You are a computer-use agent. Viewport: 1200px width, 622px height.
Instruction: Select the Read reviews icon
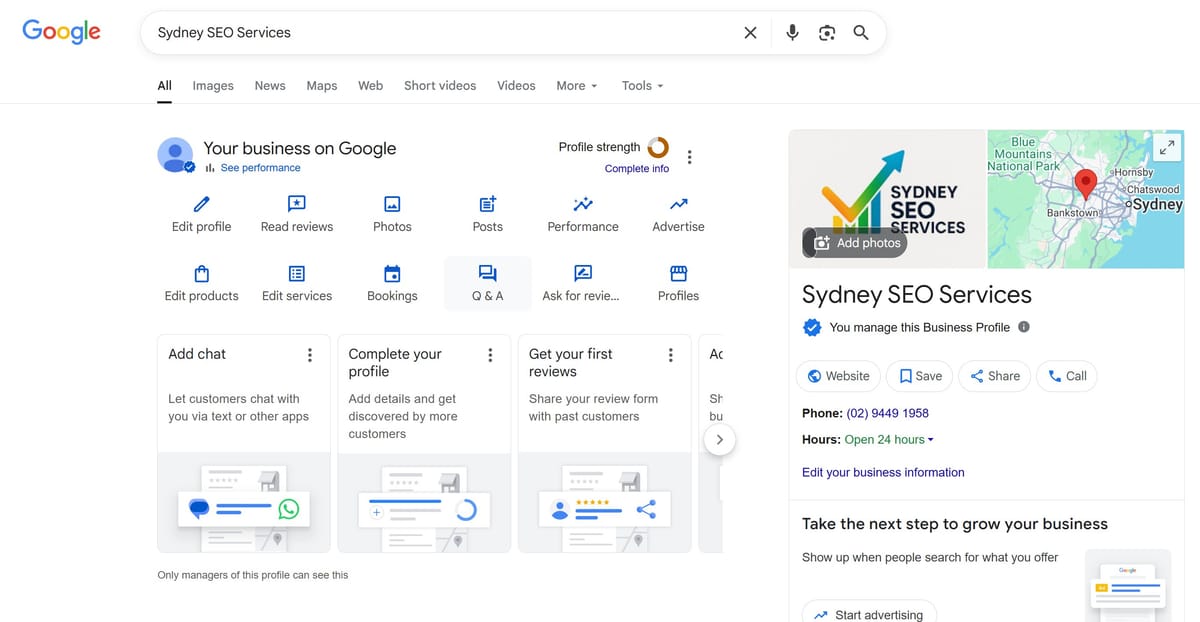[x=296, y=204]
